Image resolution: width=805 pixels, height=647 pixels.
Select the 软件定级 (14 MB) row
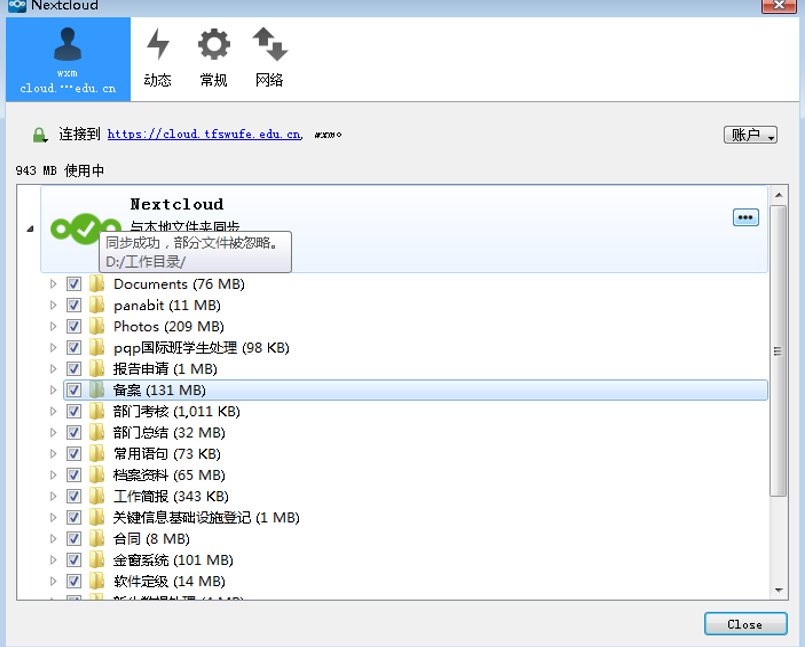(x=416, y=581)
